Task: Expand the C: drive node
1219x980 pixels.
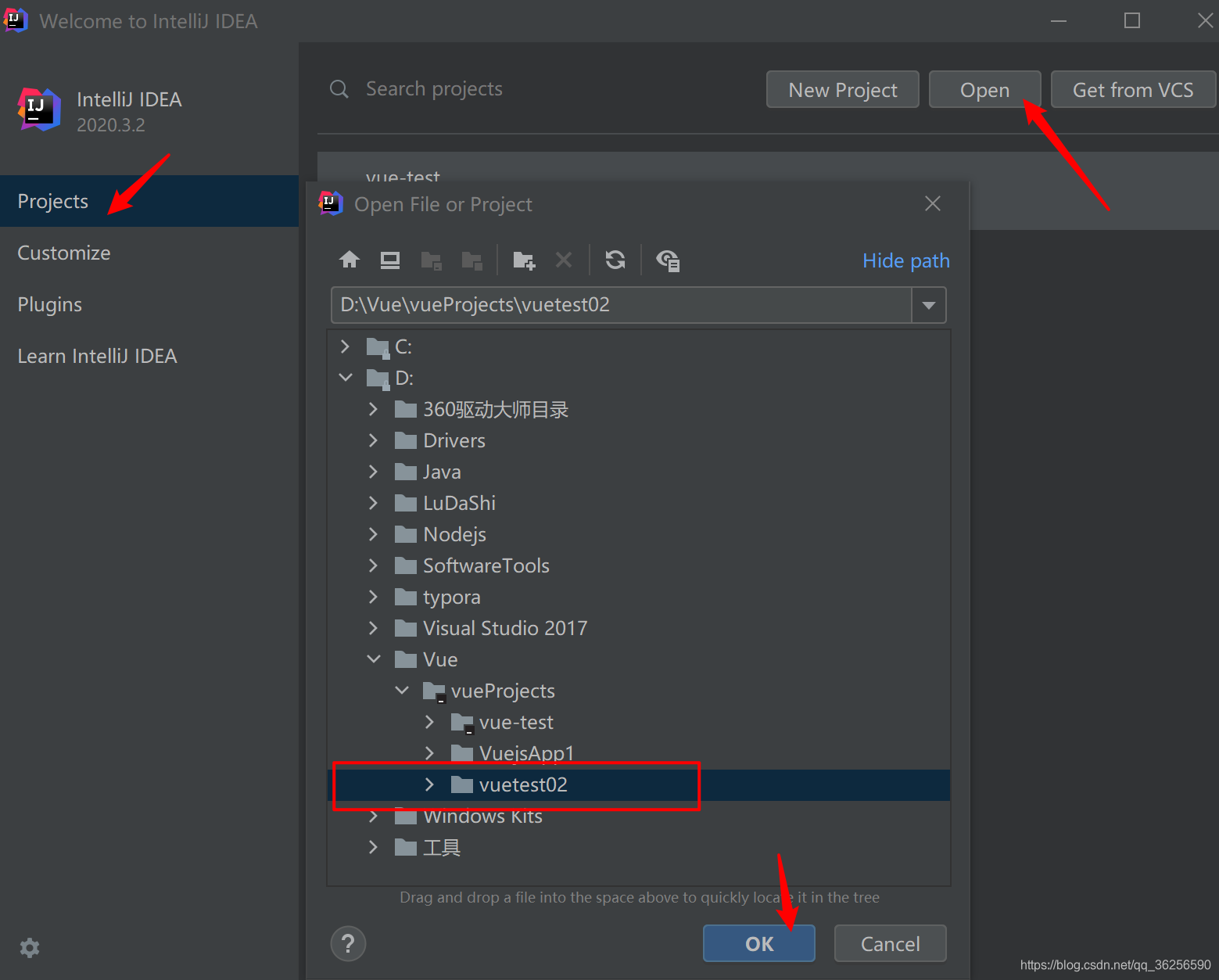Action: (x=345, y=346)
